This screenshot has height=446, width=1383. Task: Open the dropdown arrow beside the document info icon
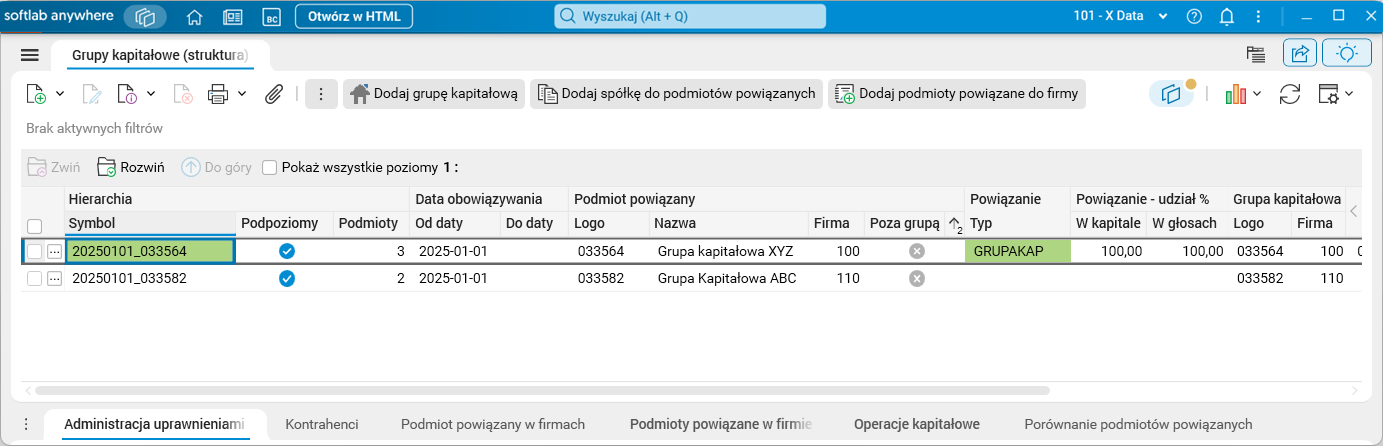tap(150, 94)
